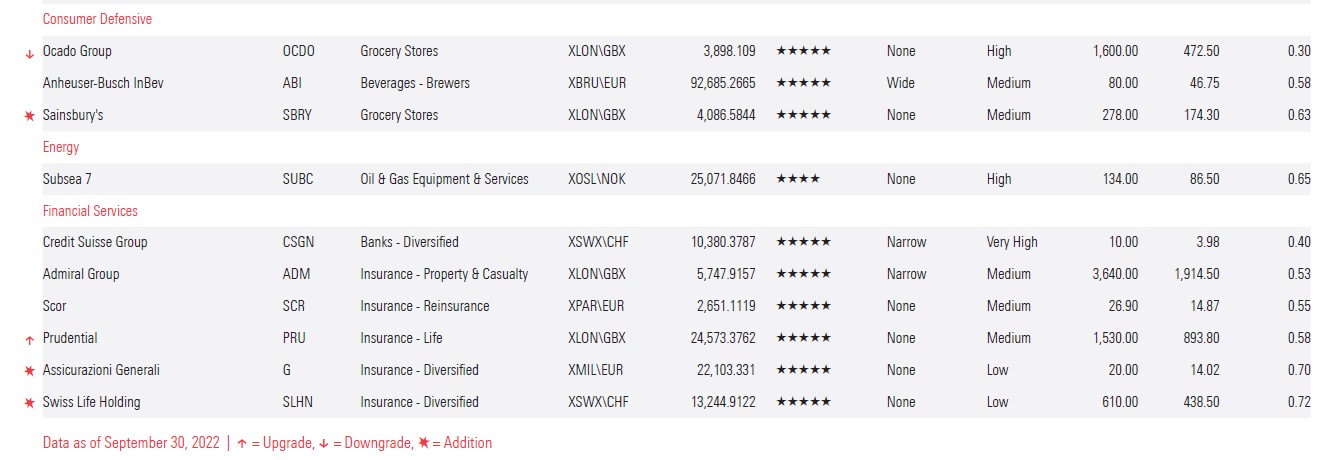This screenshot has width=1321, height=460.
Task: Click the Scor company name
Action: [x=55, y=306]
